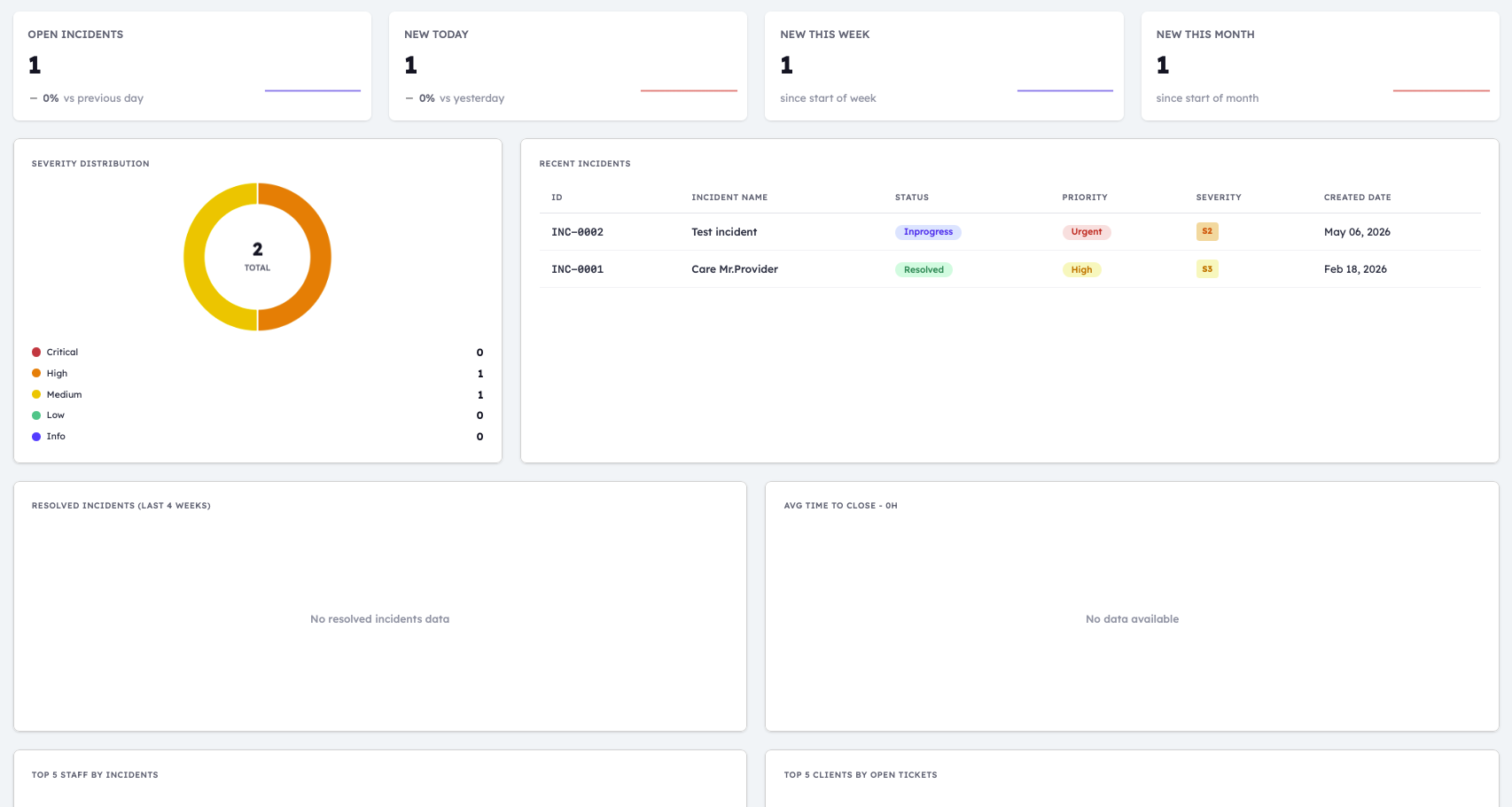Click the S2 severity badge
The width and height of the screenshot is (1512, 807).
point(1207,231)
